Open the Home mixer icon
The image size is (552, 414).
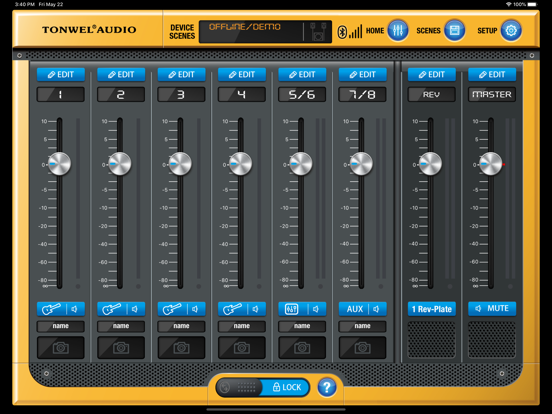pyautogui.click(x=398, y=30)
